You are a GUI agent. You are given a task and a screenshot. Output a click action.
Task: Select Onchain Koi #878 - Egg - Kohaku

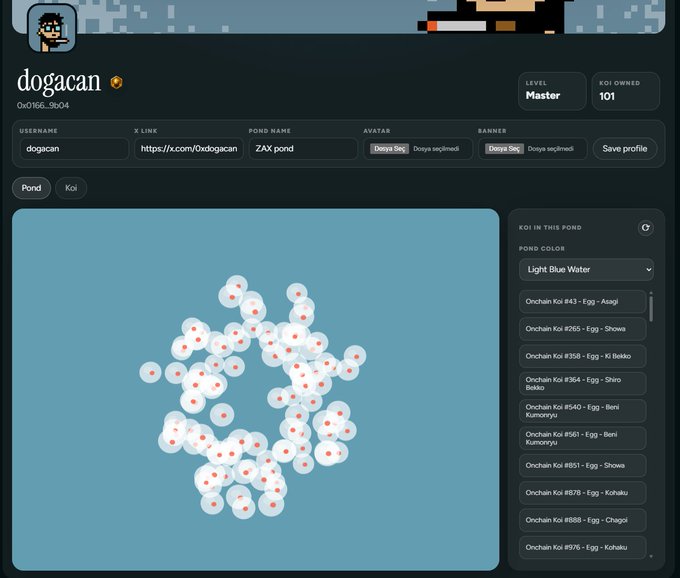click(x=582, y=493)
